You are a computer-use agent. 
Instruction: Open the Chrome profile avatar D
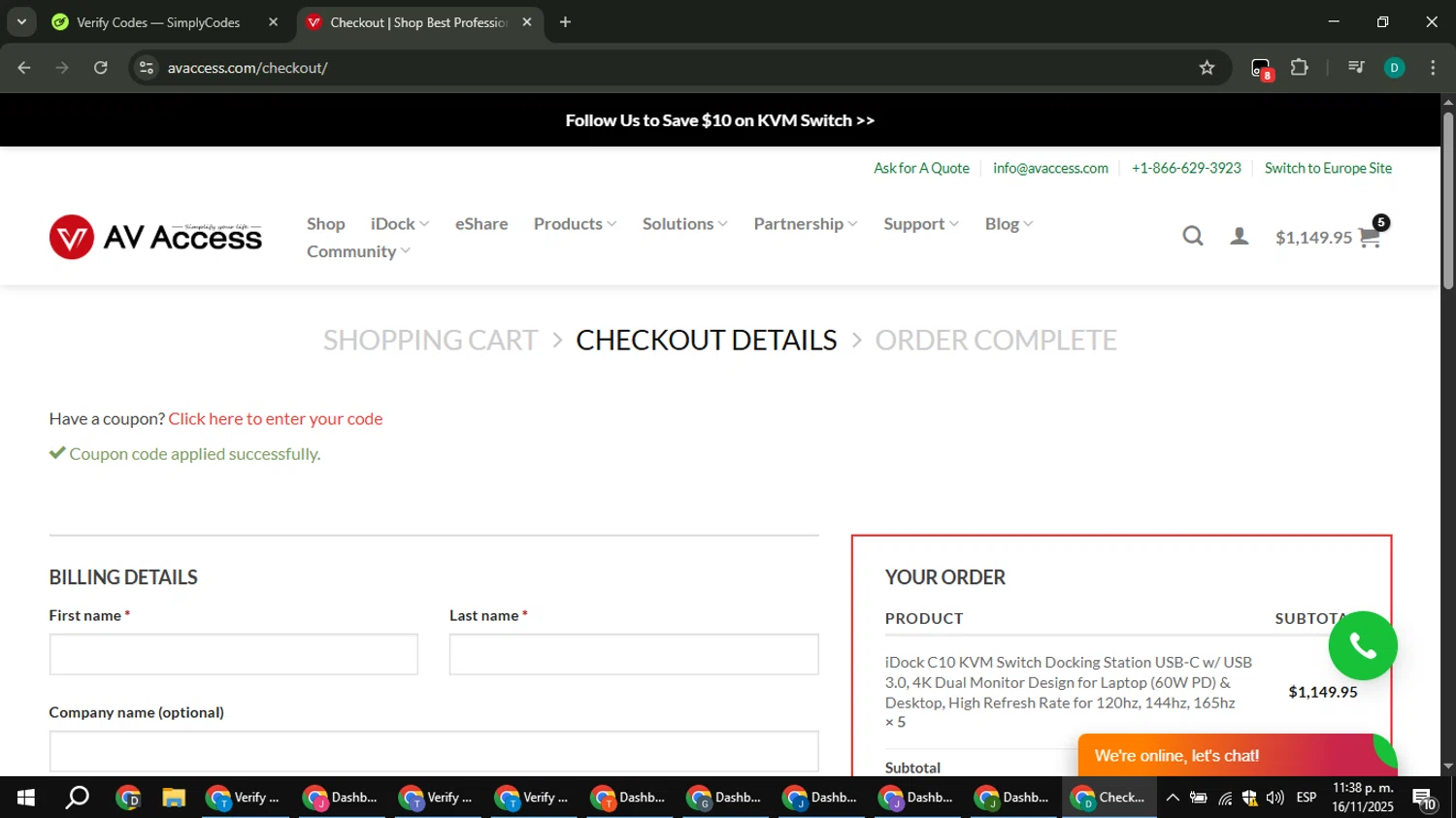click(x=1394, y=68)
